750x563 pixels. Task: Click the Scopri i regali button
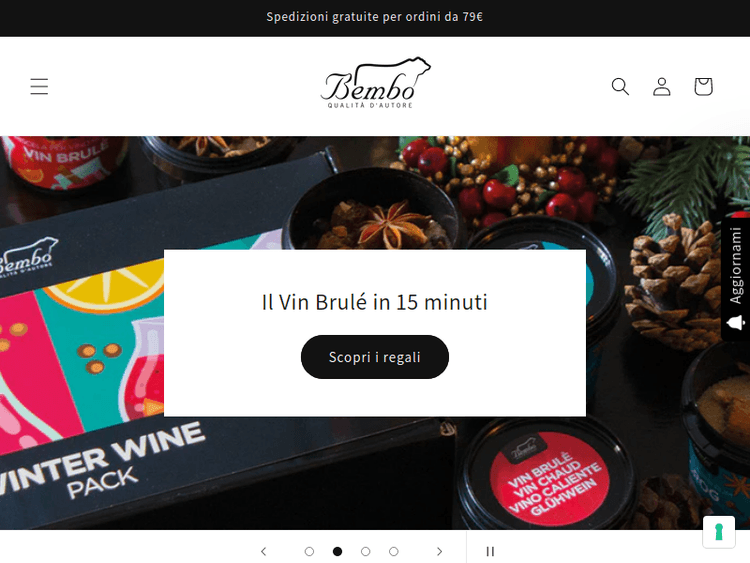(375, 357)
